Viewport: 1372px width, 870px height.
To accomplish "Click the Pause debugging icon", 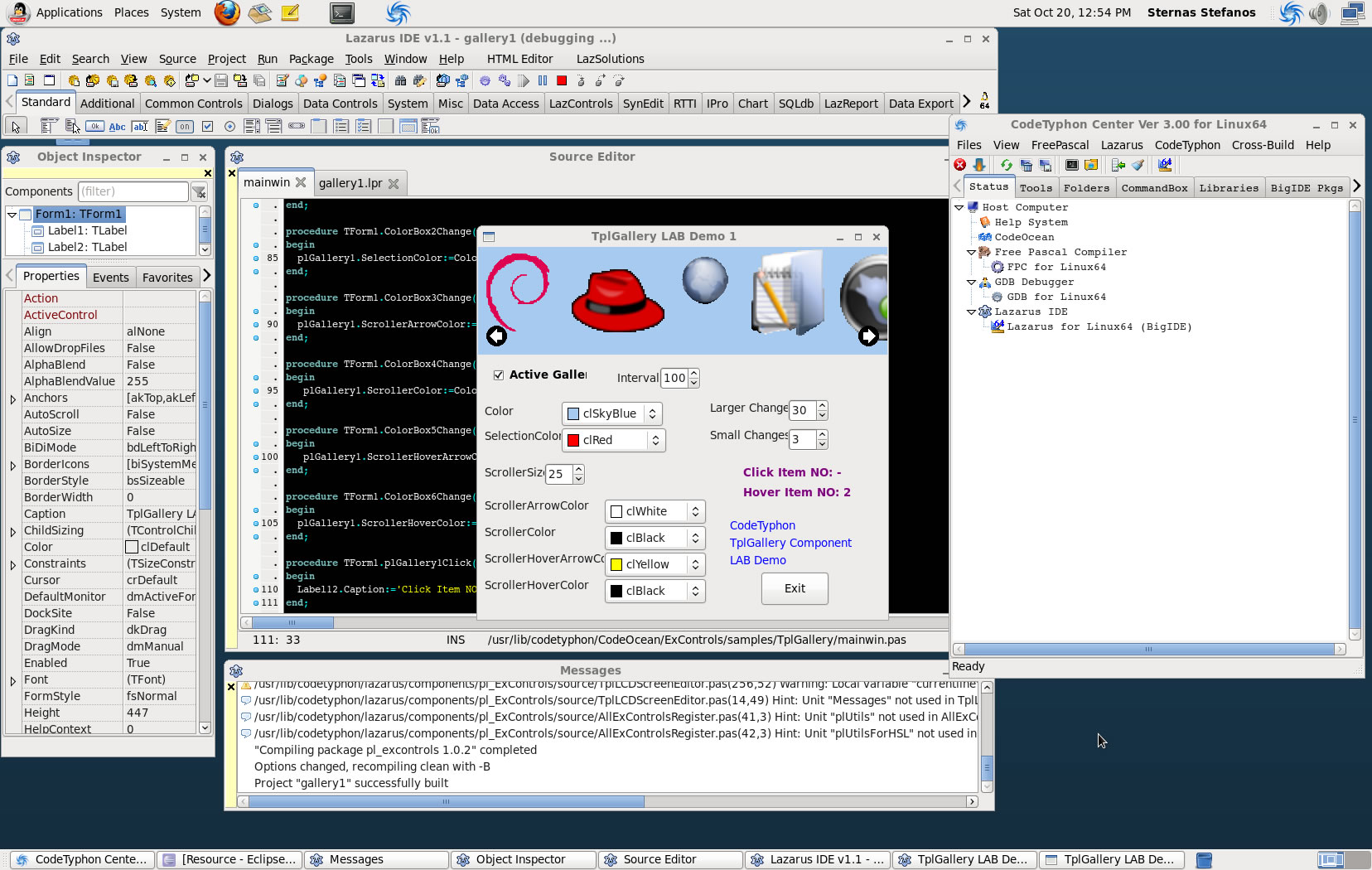I will [543, 80].
